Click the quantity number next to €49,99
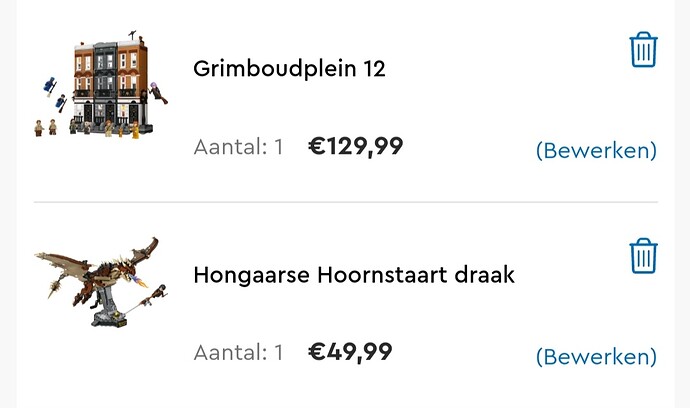The height and width of the screenshot is (408, 690). click(278, 353)
